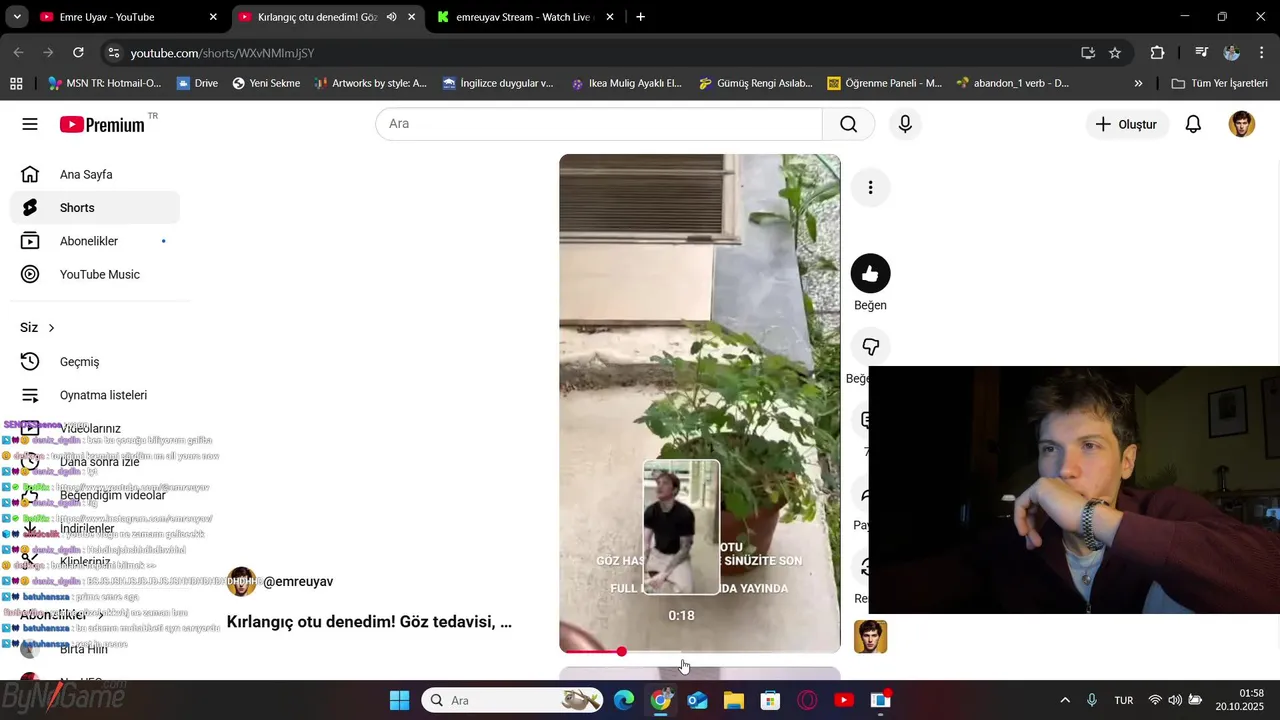Open the Öğrenme Paneli bookmark
Screen dimensions: 1280x720
click(x=885, y=83)
